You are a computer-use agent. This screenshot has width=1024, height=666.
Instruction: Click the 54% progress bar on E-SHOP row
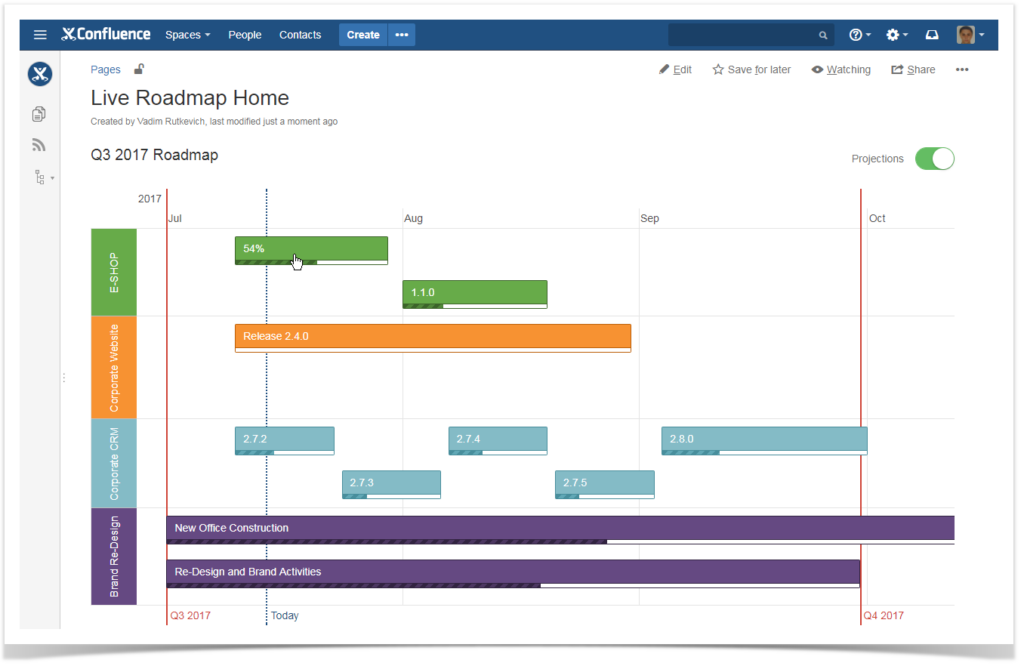click(310, 249)
